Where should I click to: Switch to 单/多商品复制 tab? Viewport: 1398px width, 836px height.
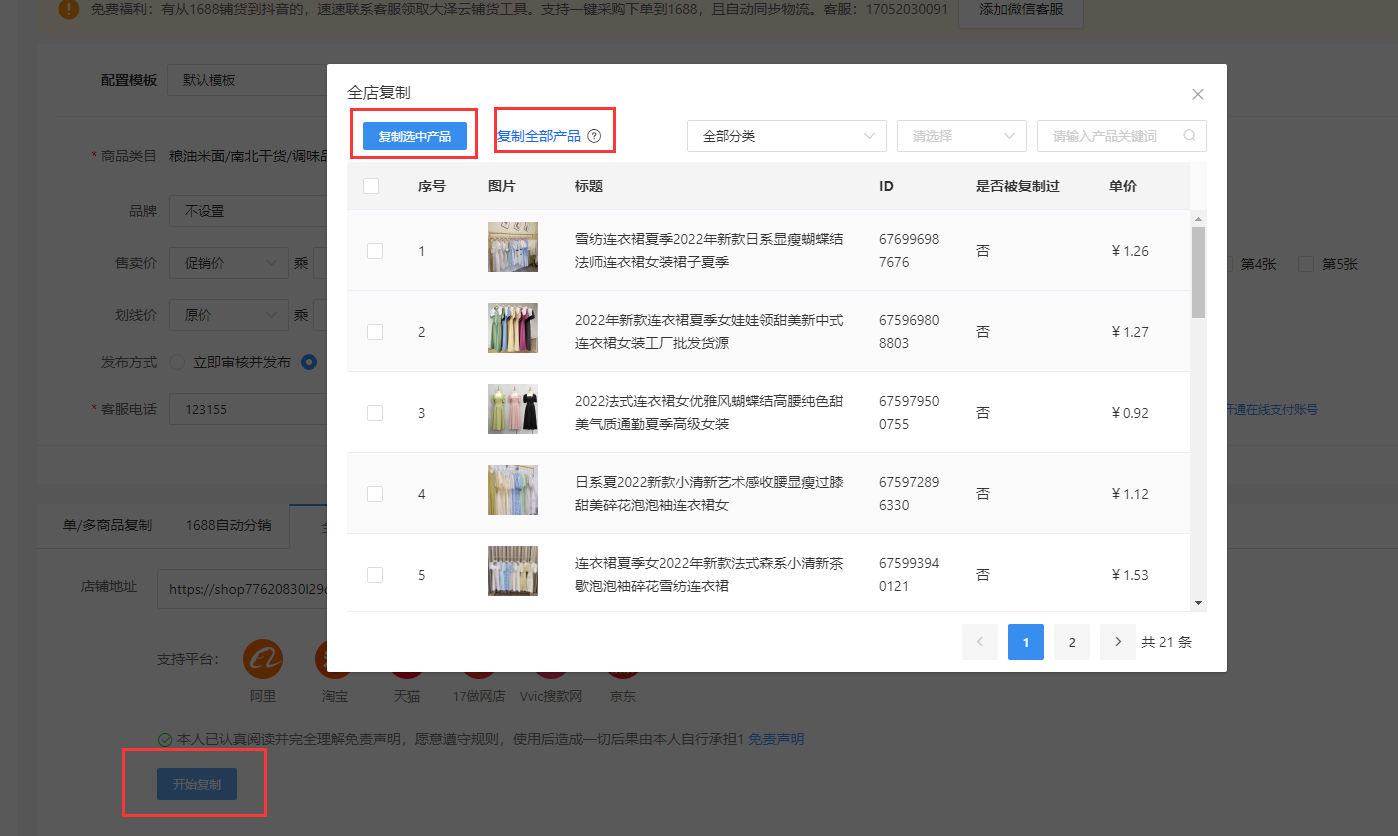[107, 525]
